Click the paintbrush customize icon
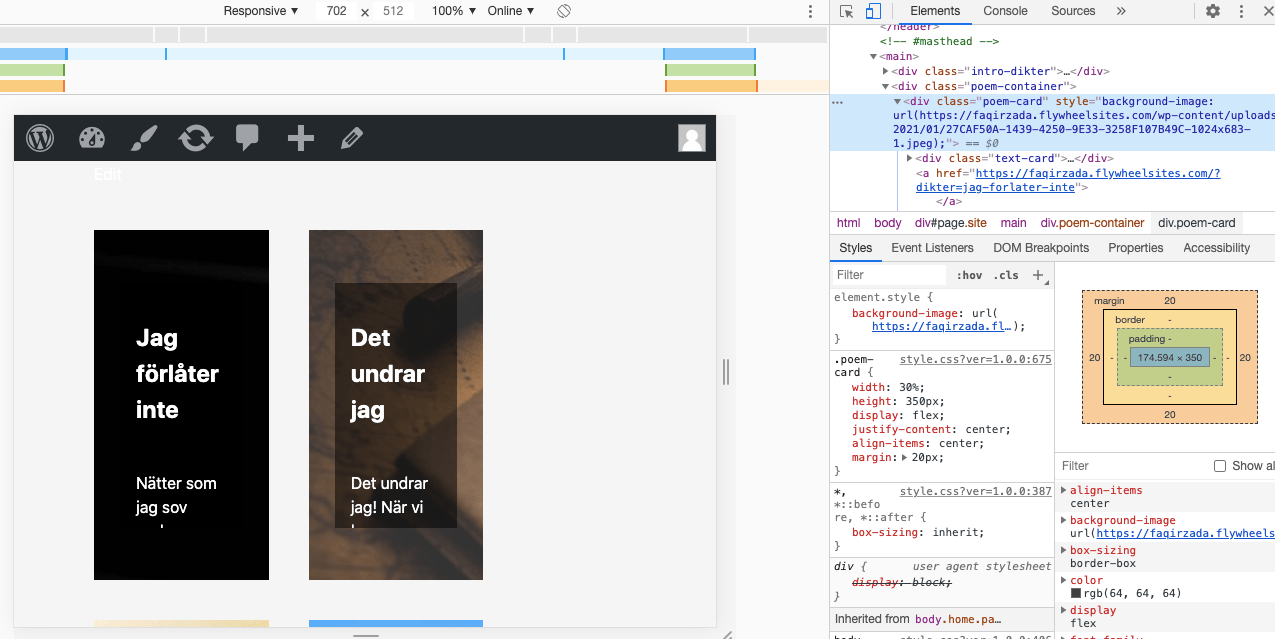This screenshot has width=1275, height=639. coord(144,138)
